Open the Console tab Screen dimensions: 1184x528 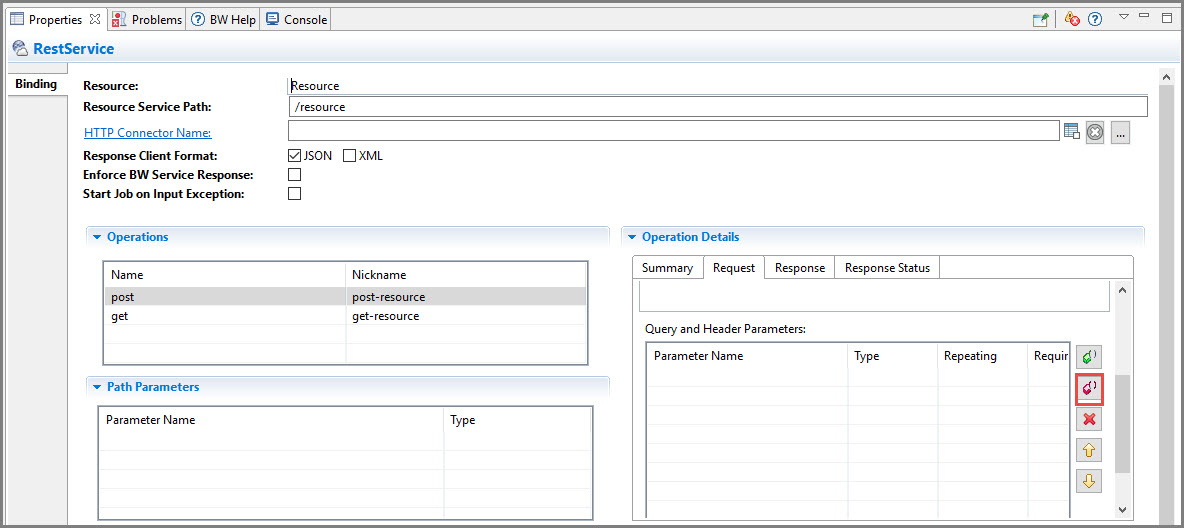click(x=297, y=20)
